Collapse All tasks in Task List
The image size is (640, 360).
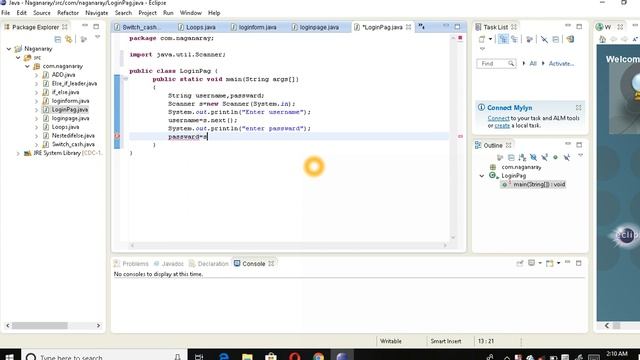[x=556, y=39]
